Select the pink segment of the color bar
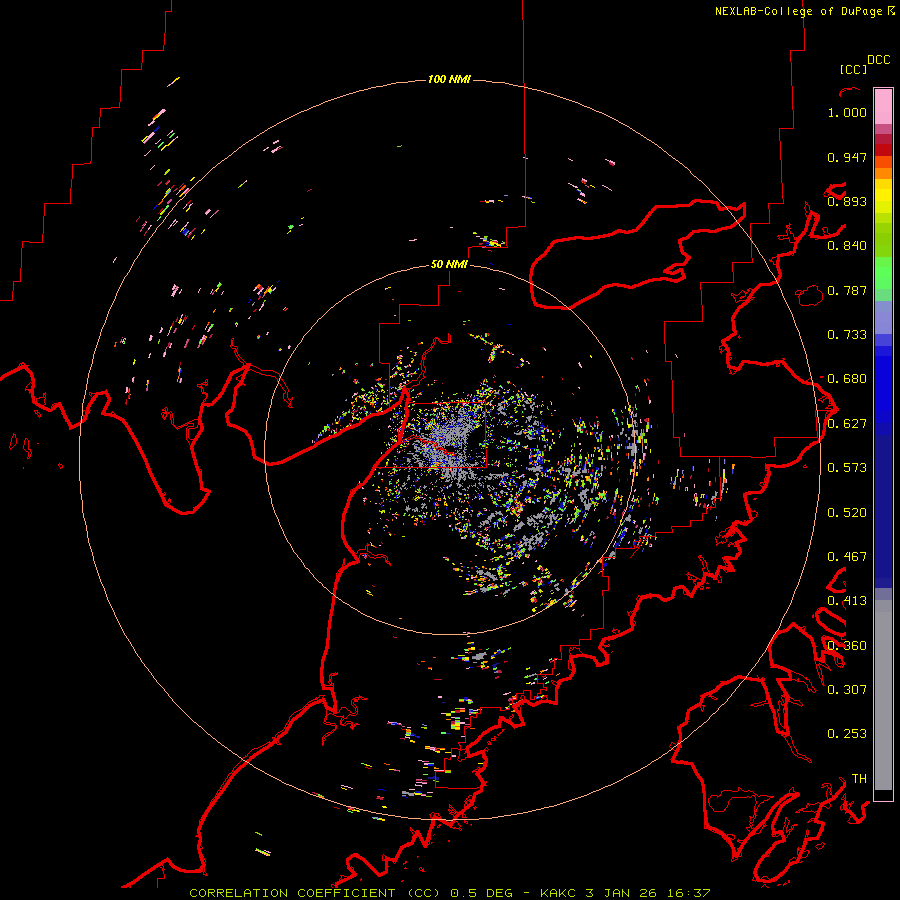 883,107
